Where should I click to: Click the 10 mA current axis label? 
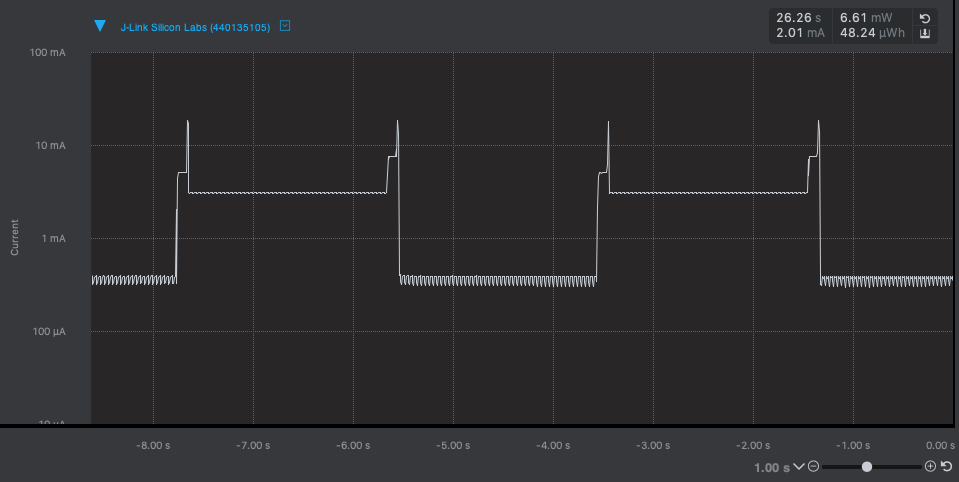(x=49, y=146)
